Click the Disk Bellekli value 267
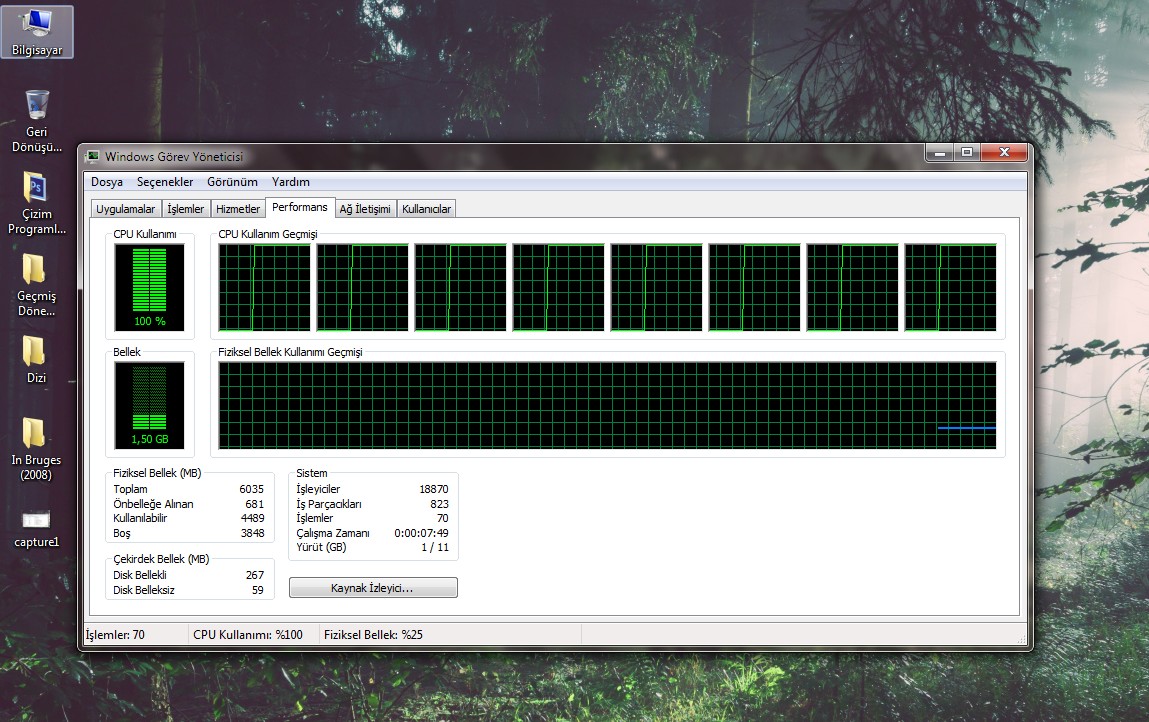The width and height of the screenshot is (1149, 722). 255,575
